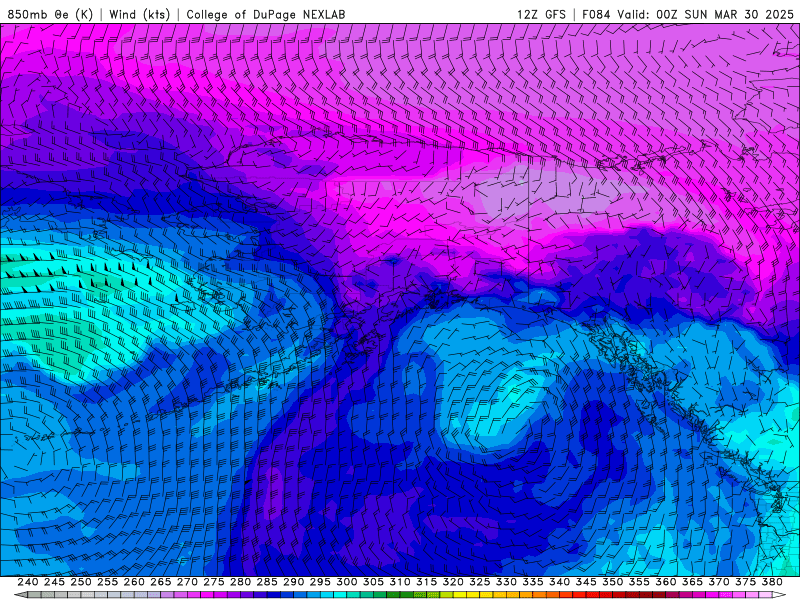Image resolution: width=800 pixels, height=600 pixels.
Task: Click the 255 value on the color scale
Action: point(107,582)
